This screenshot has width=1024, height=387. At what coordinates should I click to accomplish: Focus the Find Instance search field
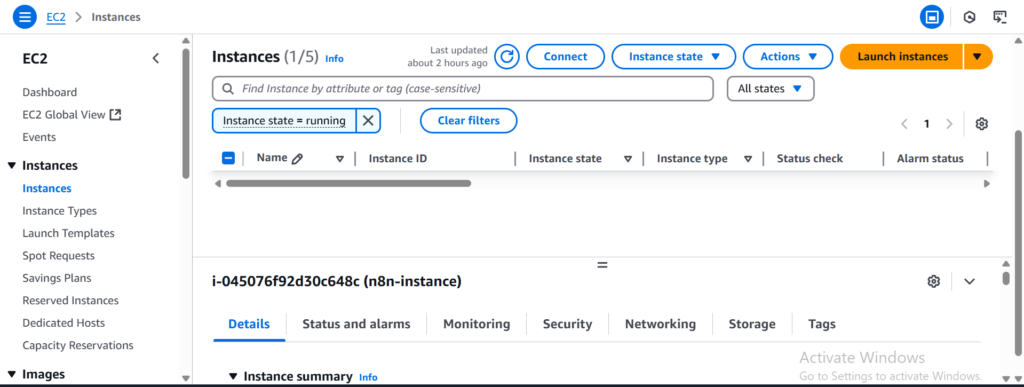(462, 89)
